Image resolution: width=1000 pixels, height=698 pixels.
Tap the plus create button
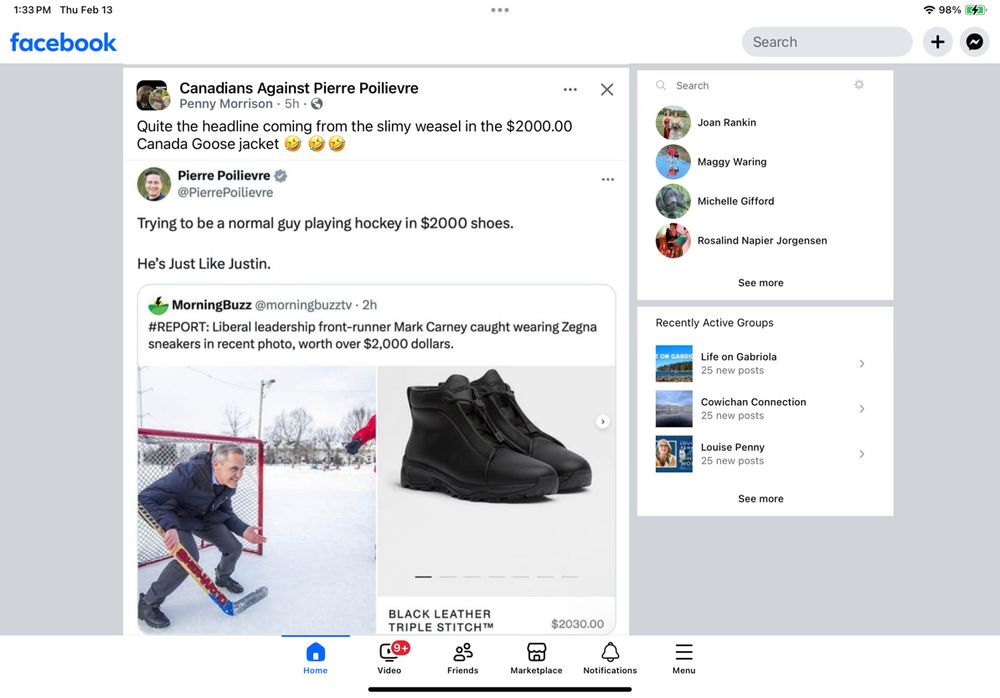[937, 42]
